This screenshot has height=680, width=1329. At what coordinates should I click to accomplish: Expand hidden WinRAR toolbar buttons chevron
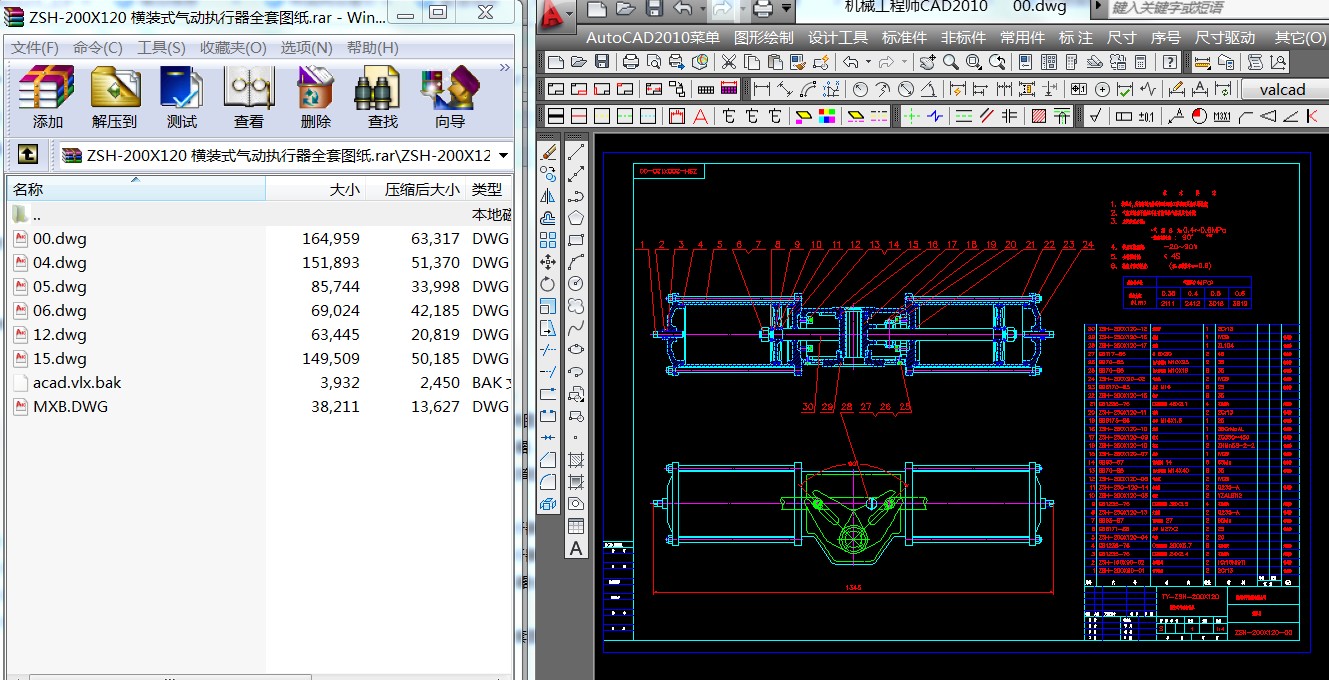pos(504,67)
